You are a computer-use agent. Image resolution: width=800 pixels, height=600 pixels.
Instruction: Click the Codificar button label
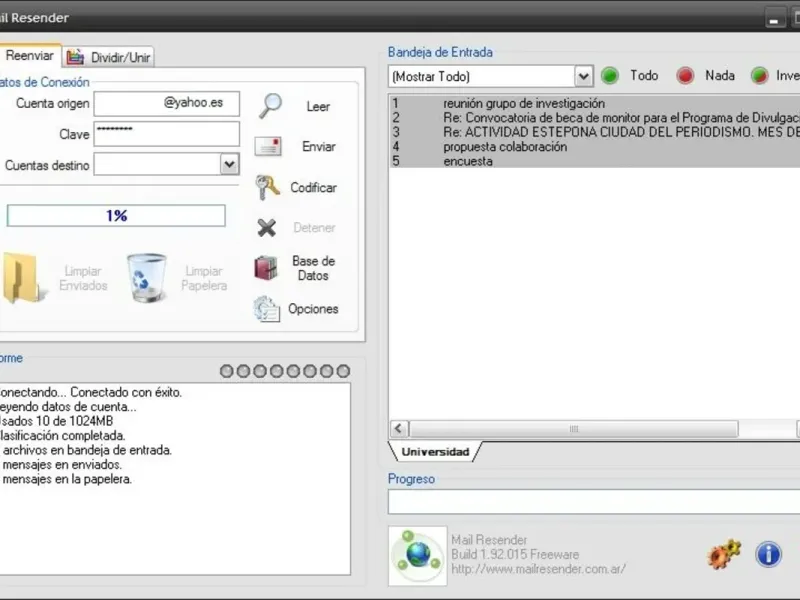[x=313, y=188]
